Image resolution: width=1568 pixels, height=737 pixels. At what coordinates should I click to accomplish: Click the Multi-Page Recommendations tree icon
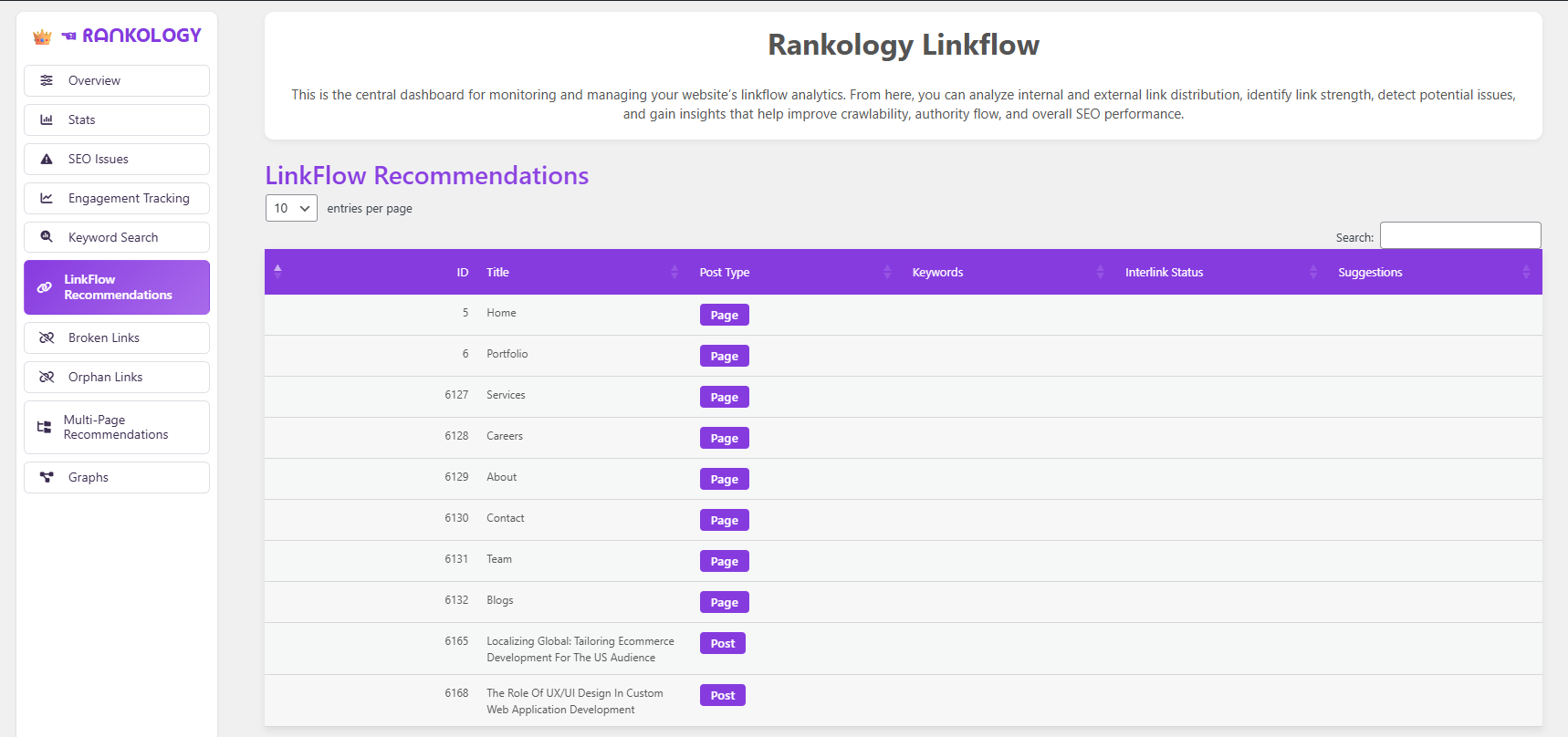pyautogui.click(x=44, y=427)
